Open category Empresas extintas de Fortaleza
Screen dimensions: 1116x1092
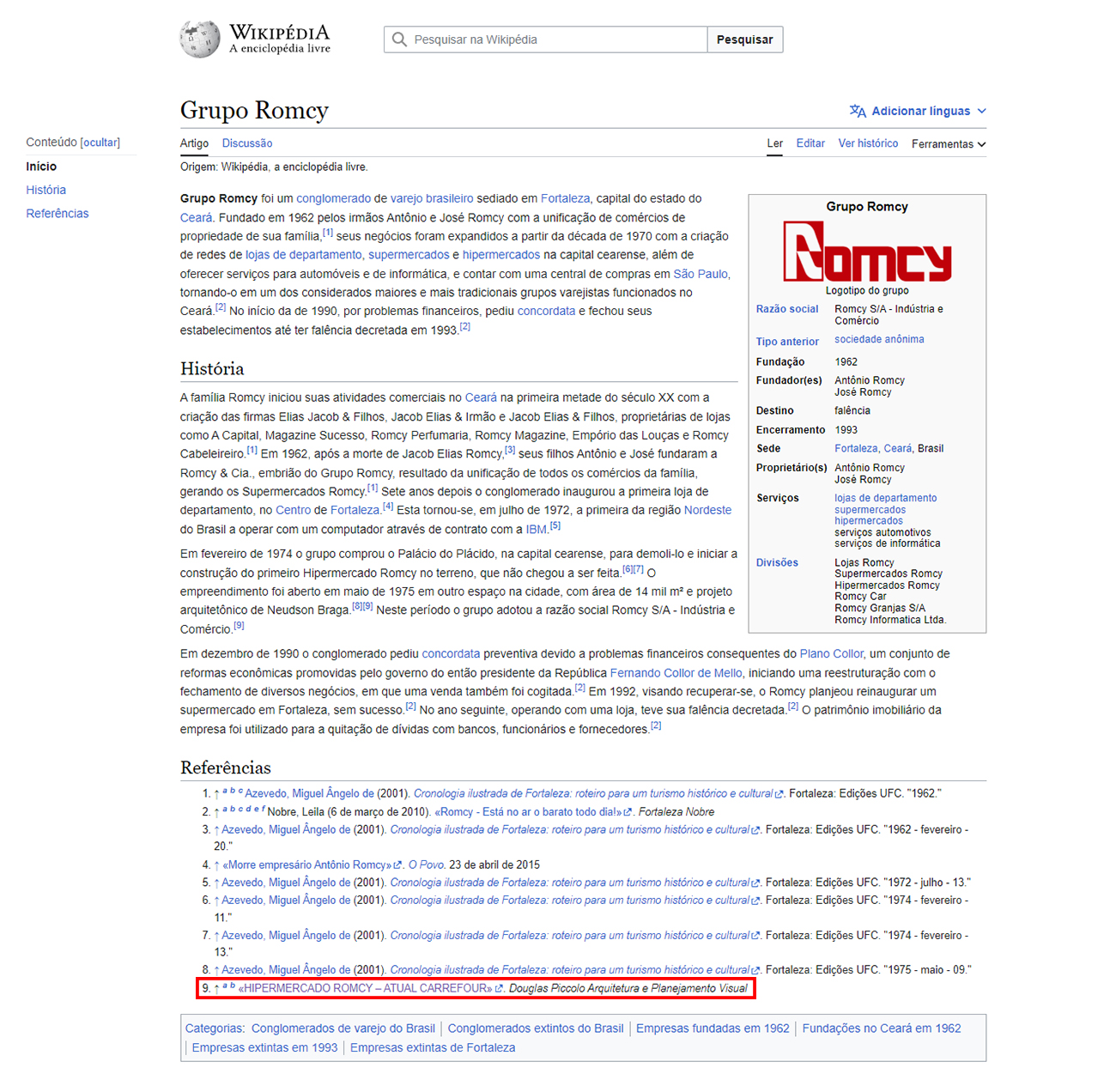point(433,1048)
